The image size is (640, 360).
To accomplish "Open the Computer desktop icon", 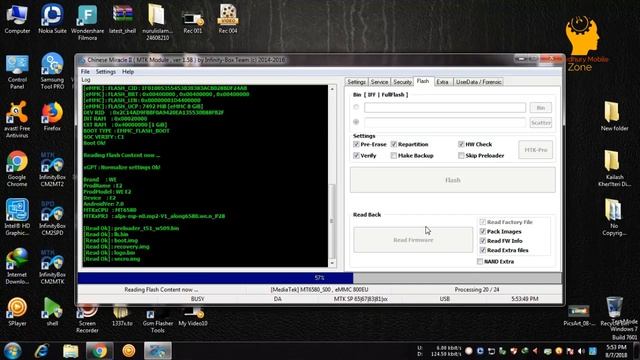I will (x=17, y=19).
